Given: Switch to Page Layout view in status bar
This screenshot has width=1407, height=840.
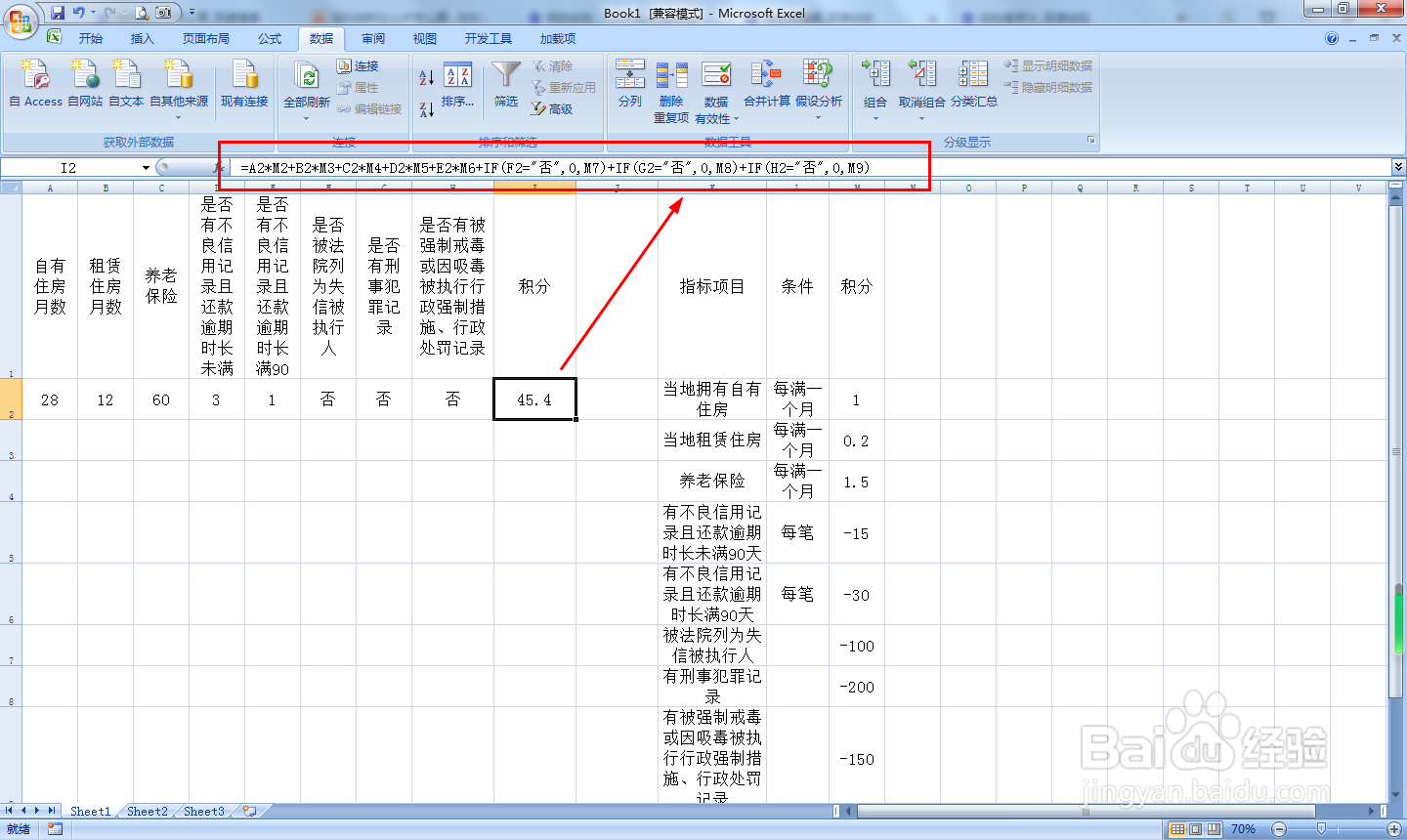Looking at the screenshot, I should pos(1195,829).
